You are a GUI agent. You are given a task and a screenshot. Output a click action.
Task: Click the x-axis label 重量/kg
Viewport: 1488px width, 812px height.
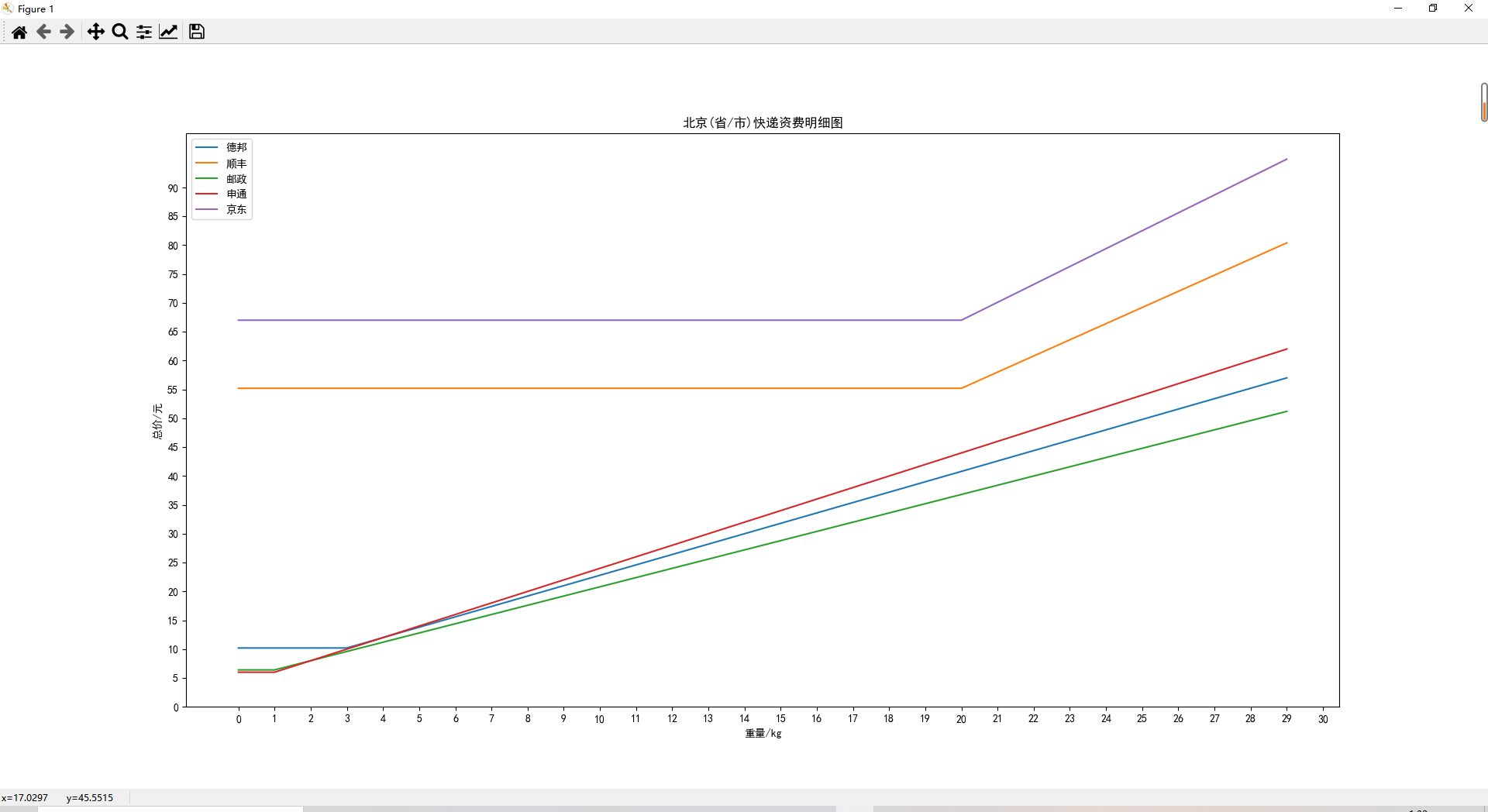763,733
